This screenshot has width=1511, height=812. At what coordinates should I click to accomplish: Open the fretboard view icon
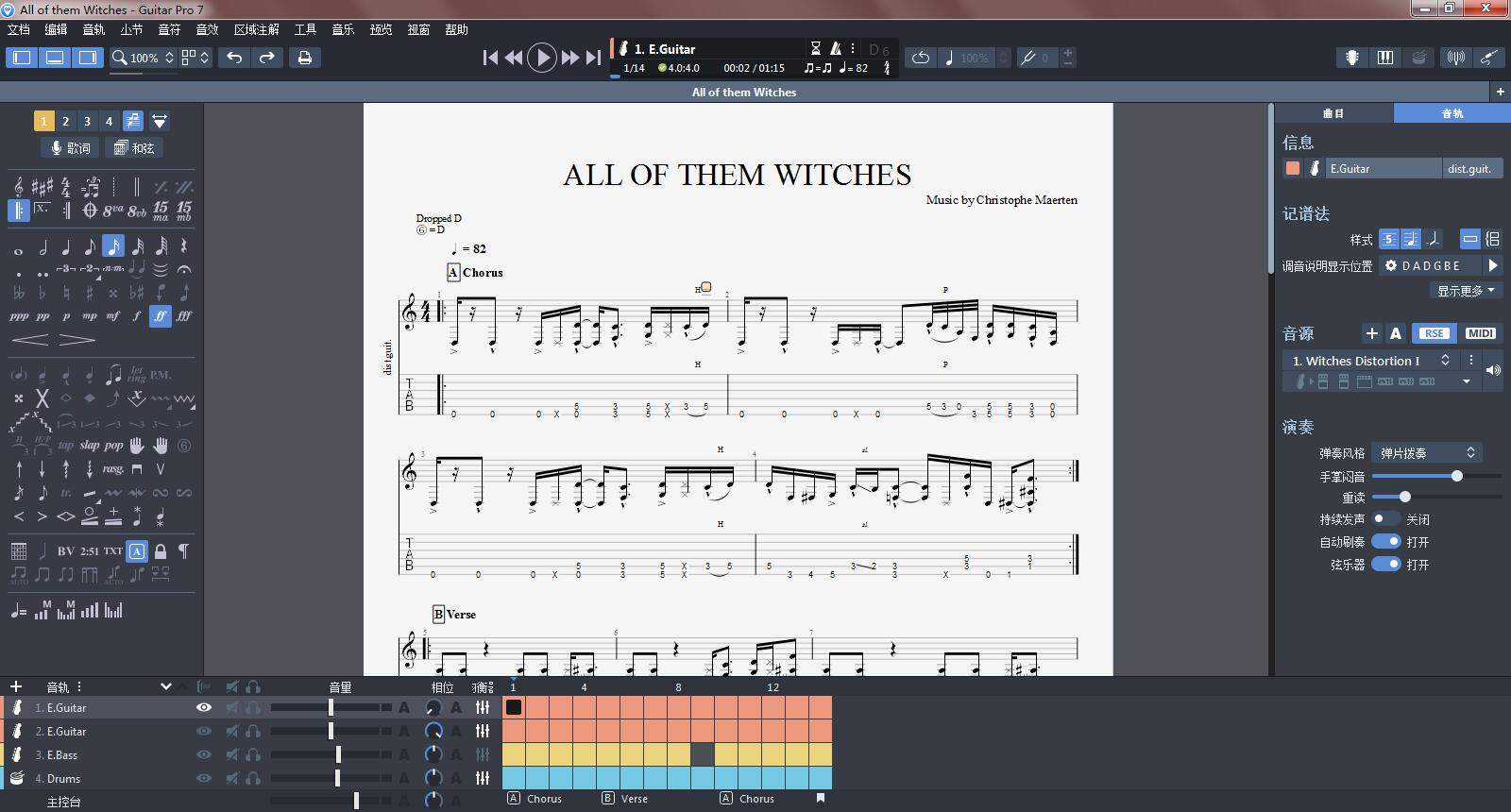click(x=1352, y=58)
